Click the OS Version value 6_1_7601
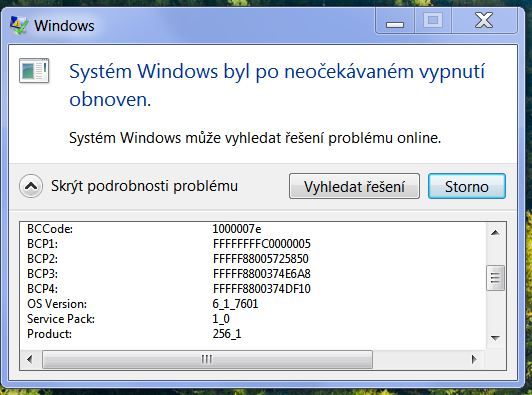The image size is (532, 395). 235,303
